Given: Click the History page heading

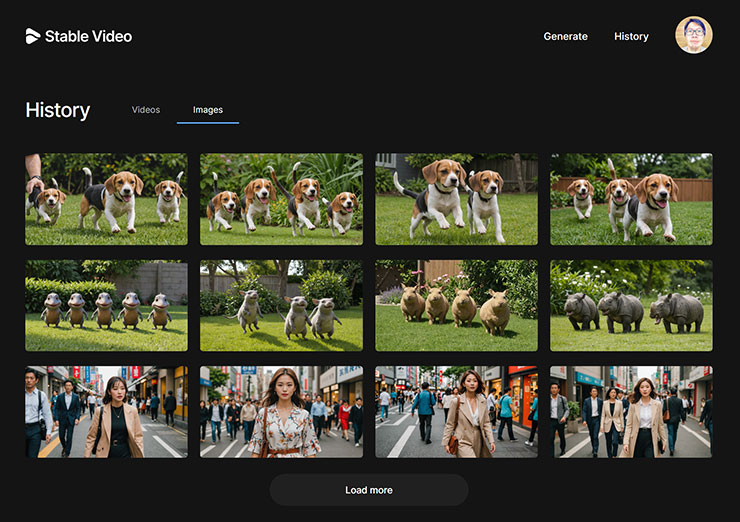Looking at the screenshot, I should pyautogui.click(x=58, y=110).
